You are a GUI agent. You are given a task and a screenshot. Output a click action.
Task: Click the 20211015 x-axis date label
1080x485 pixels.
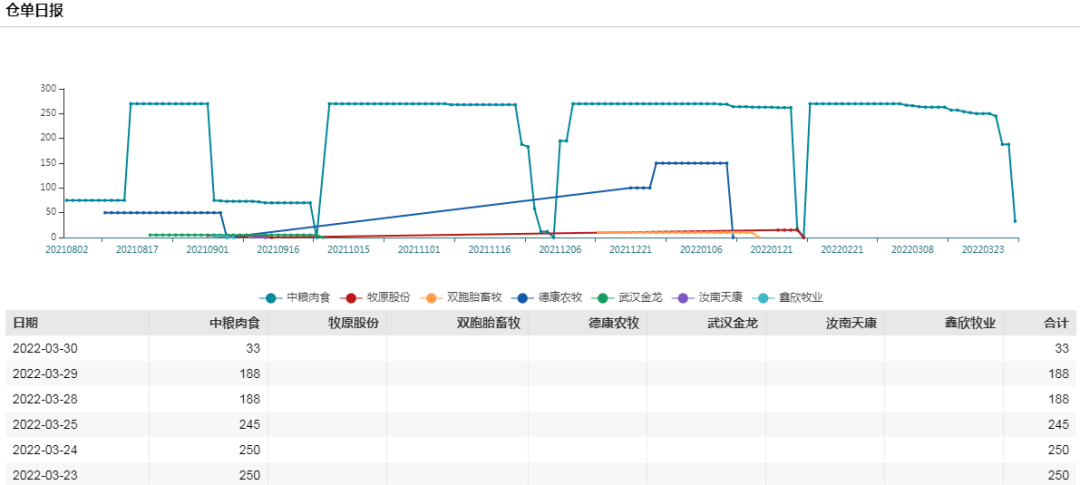[348, 250]
